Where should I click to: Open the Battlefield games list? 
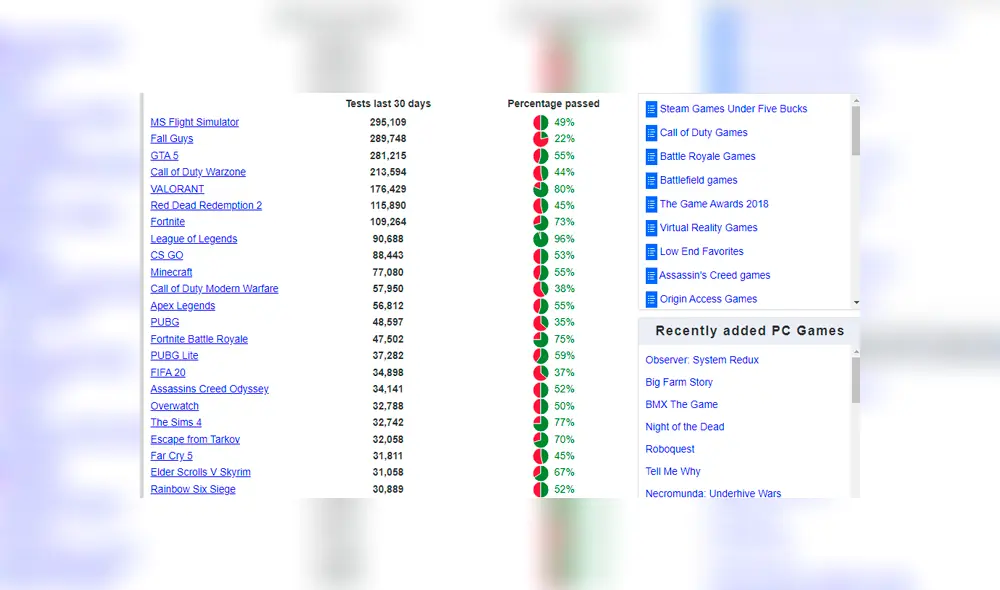point(698,180)
